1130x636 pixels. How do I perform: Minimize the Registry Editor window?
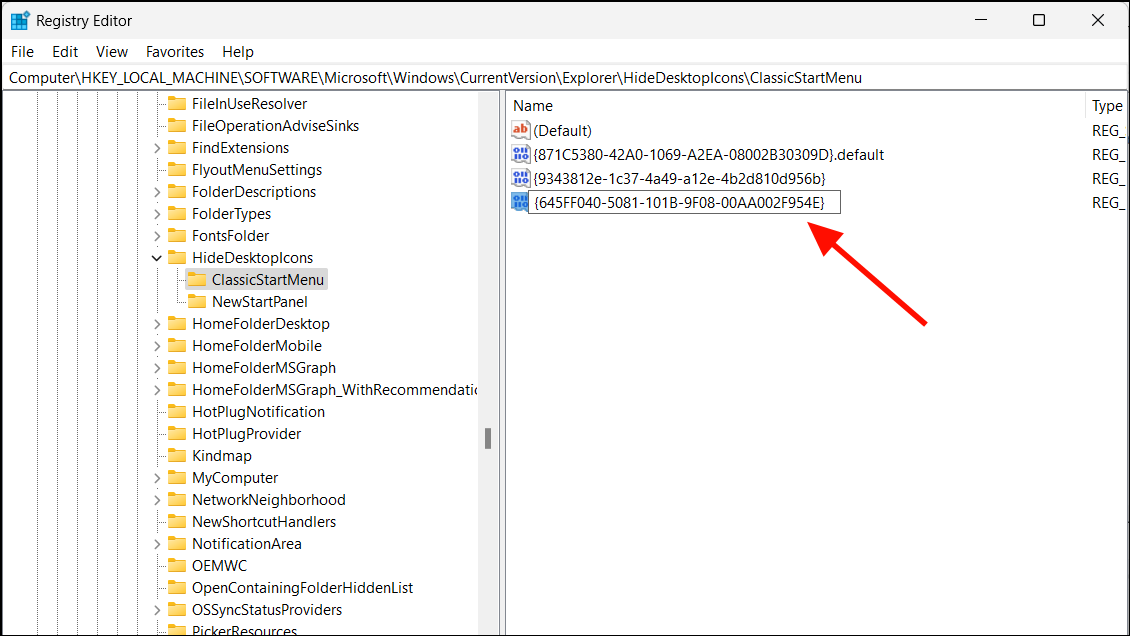pos(981,20)
